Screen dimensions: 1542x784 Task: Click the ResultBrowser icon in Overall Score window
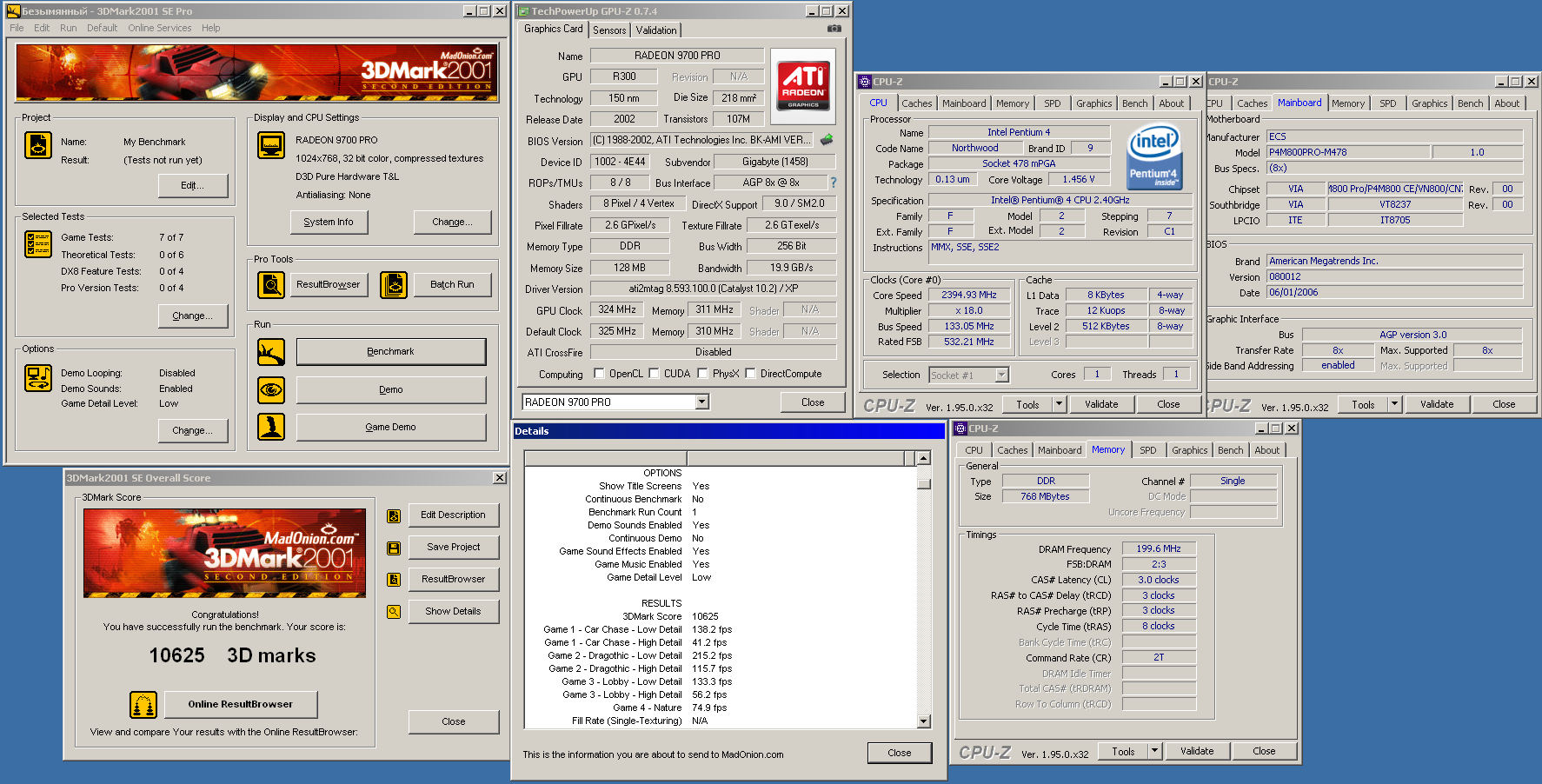(394, 580)
